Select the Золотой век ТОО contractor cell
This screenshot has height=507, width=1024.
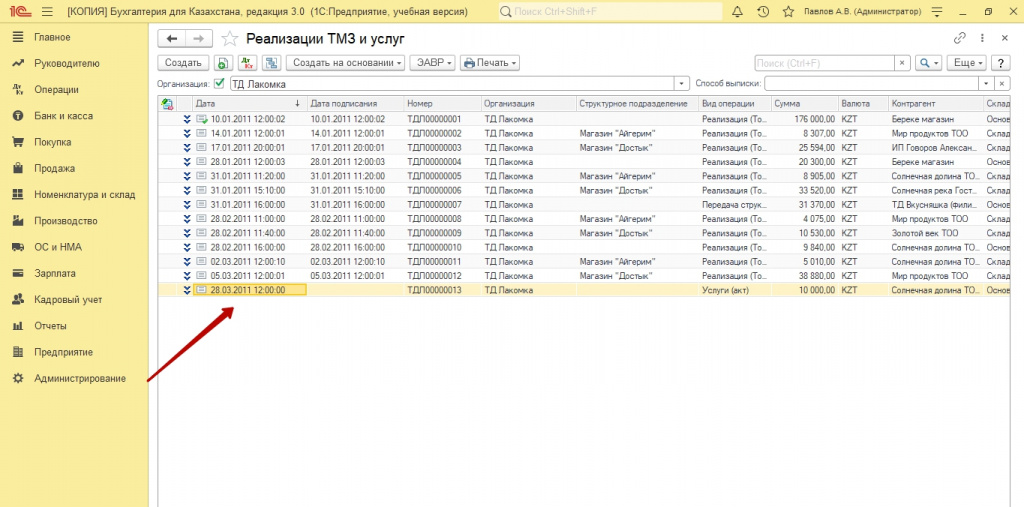tap(936, 233)
